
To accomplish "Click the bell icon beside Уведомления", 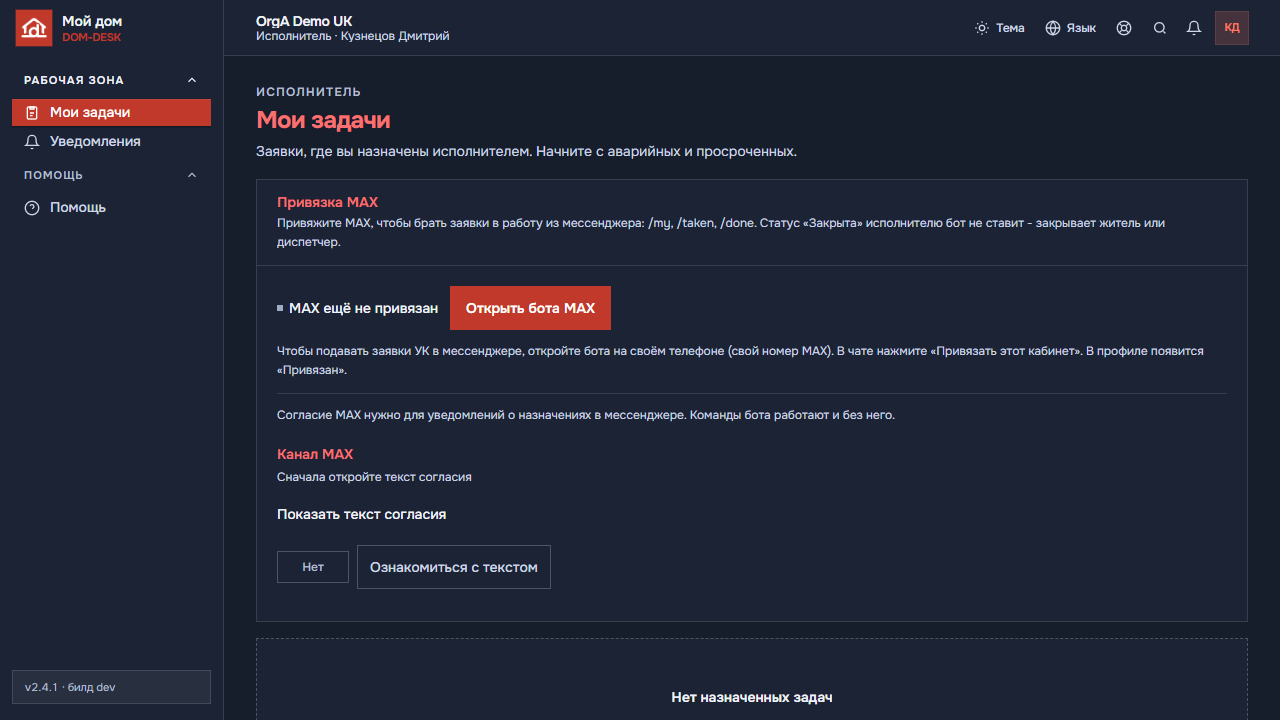I will [32, 142].
